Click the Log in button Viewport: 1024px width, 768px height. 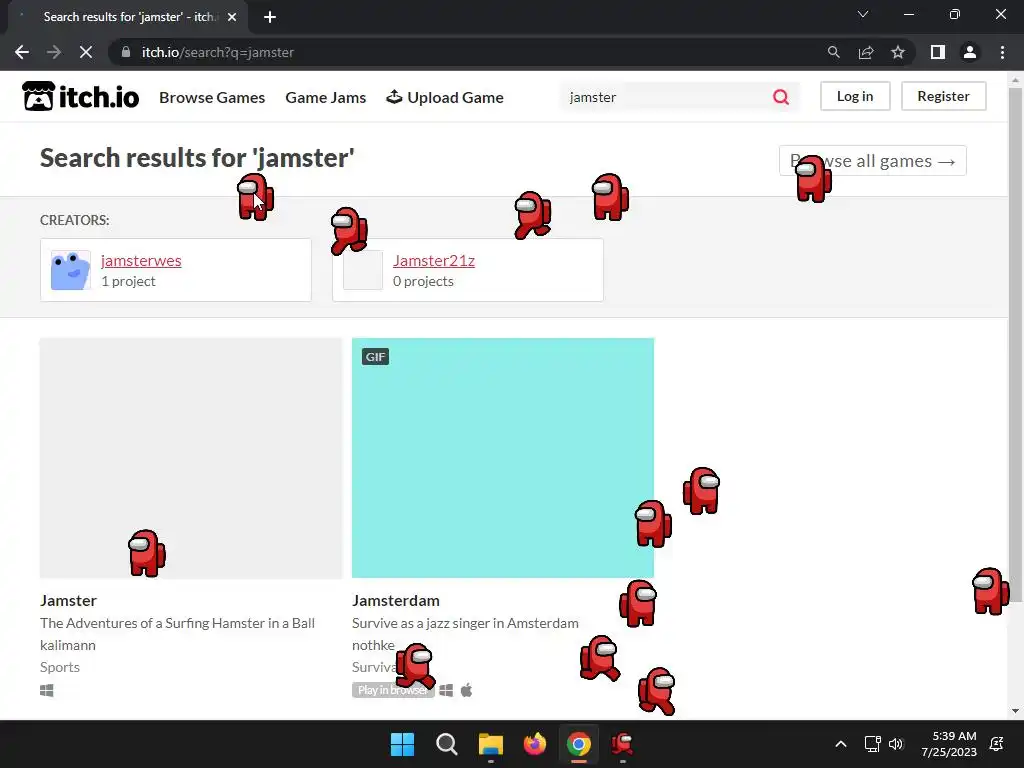pos(855,96)
